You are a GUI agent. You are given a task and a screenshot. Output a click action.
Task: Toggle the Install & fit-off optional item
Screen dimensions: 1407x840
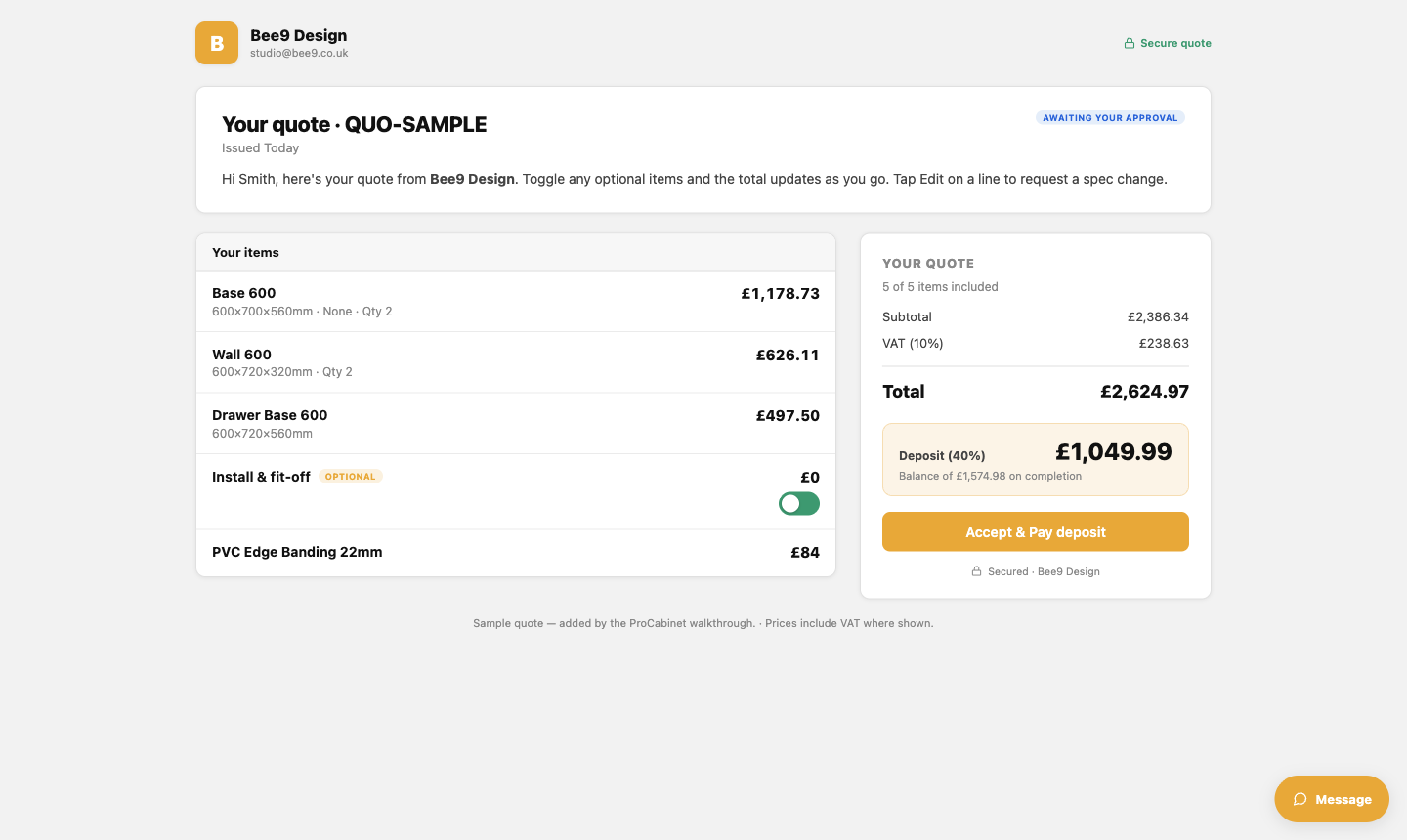pyautogui.click(x=799, y=504)
